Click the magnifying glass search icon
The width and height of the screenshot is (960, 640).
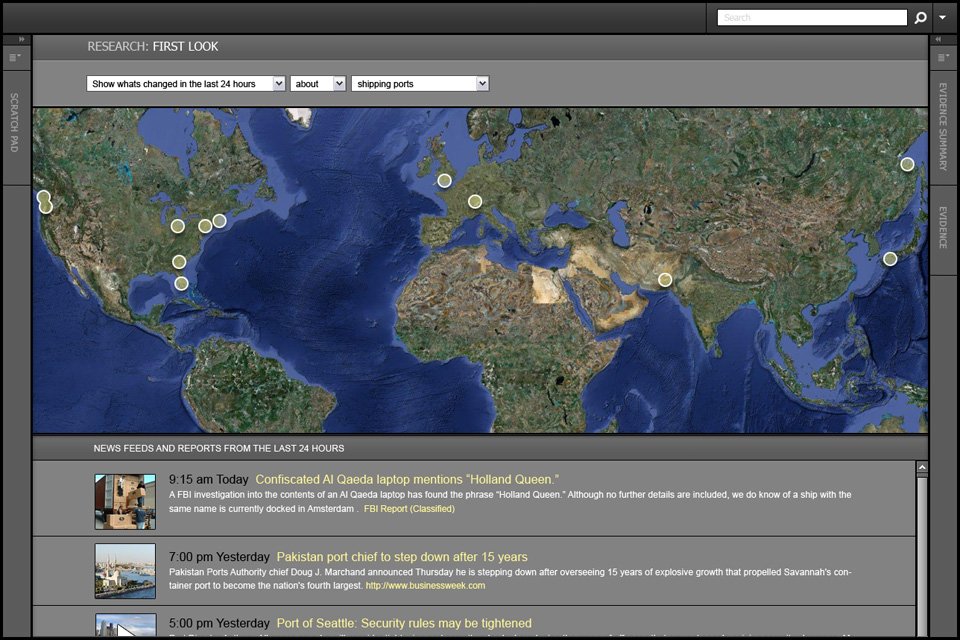coord(921,18)
